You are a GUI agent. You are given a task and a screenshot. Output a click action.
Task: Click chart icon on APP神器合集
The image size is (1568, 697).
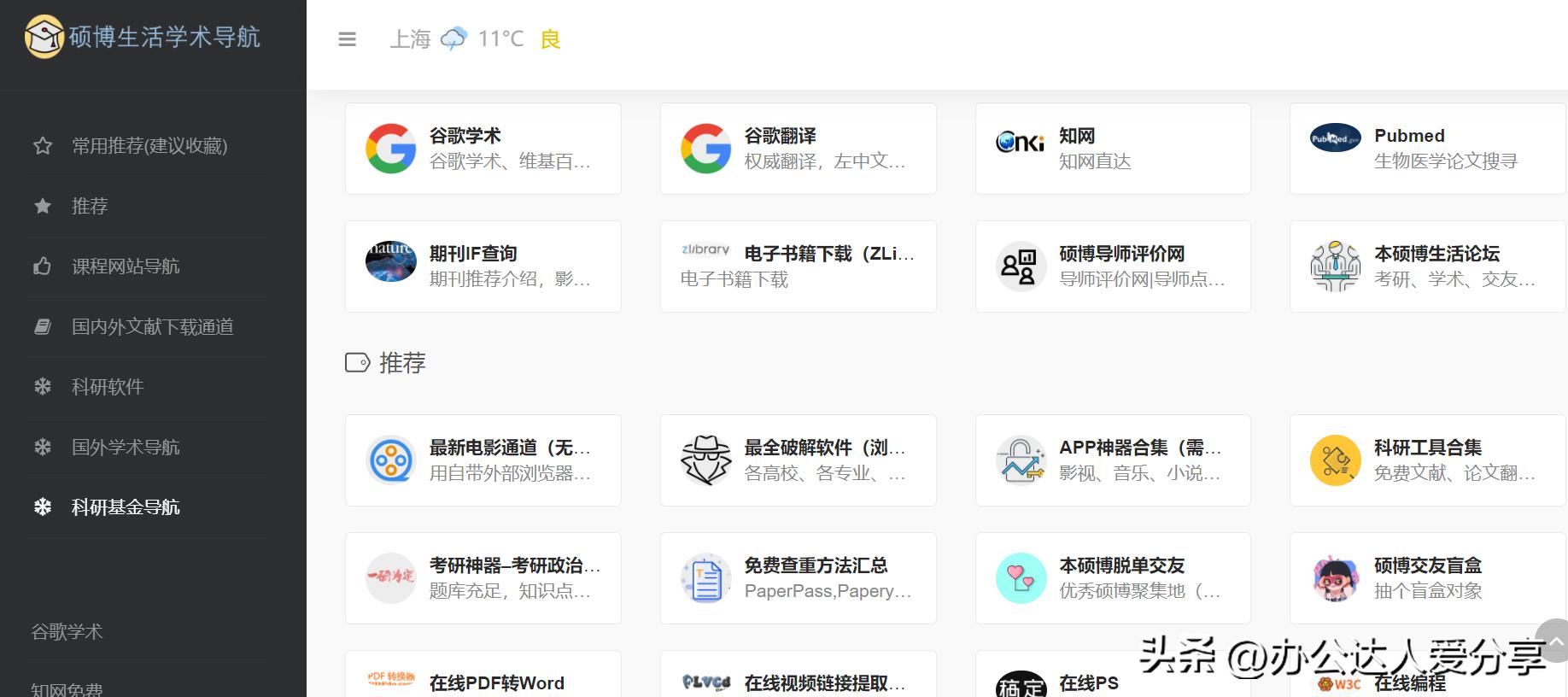(x=1021, y=460)
